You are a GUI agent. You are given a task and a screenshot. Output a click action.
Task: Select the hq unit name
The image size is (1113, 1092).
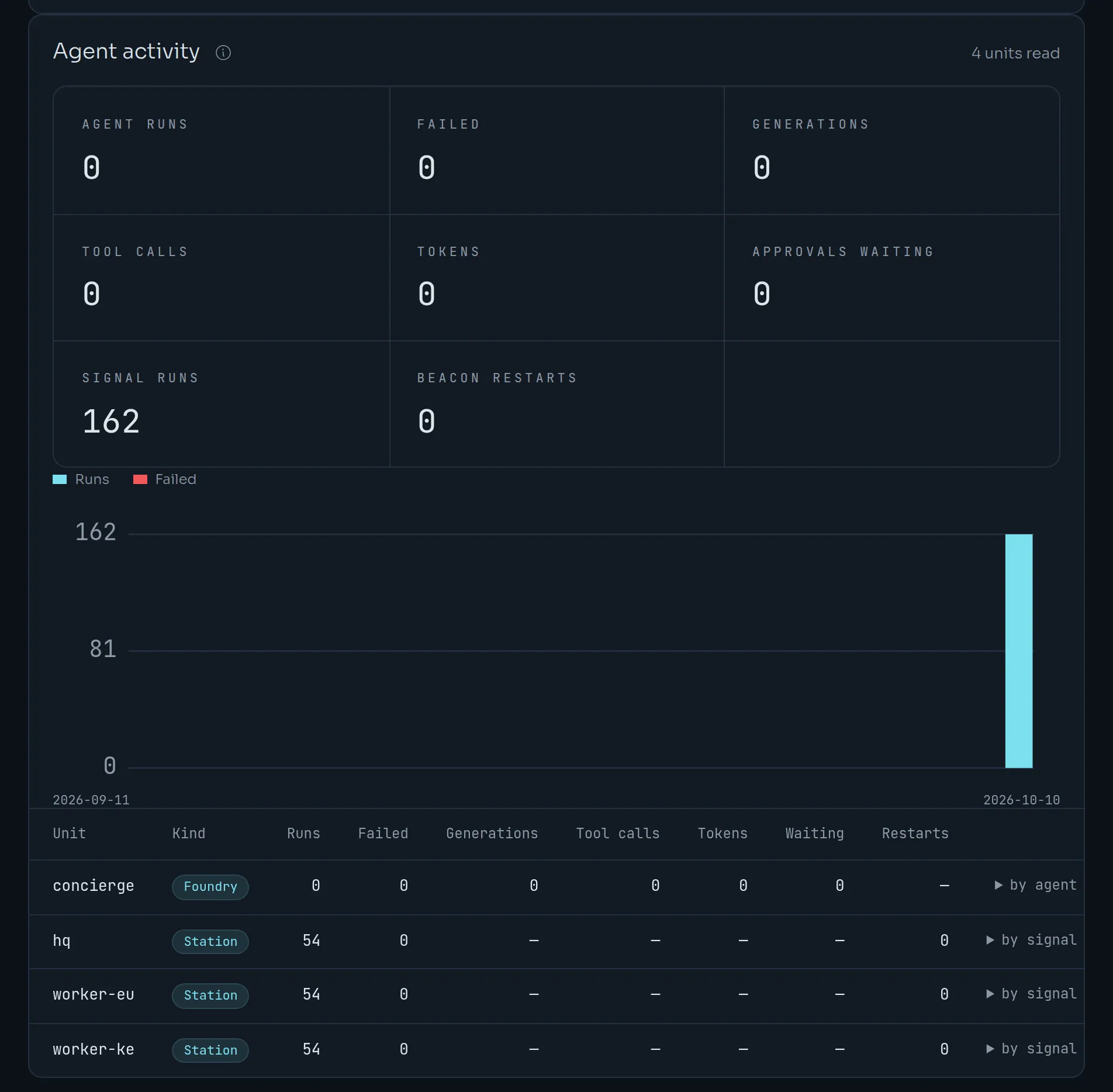pos(61,941)
